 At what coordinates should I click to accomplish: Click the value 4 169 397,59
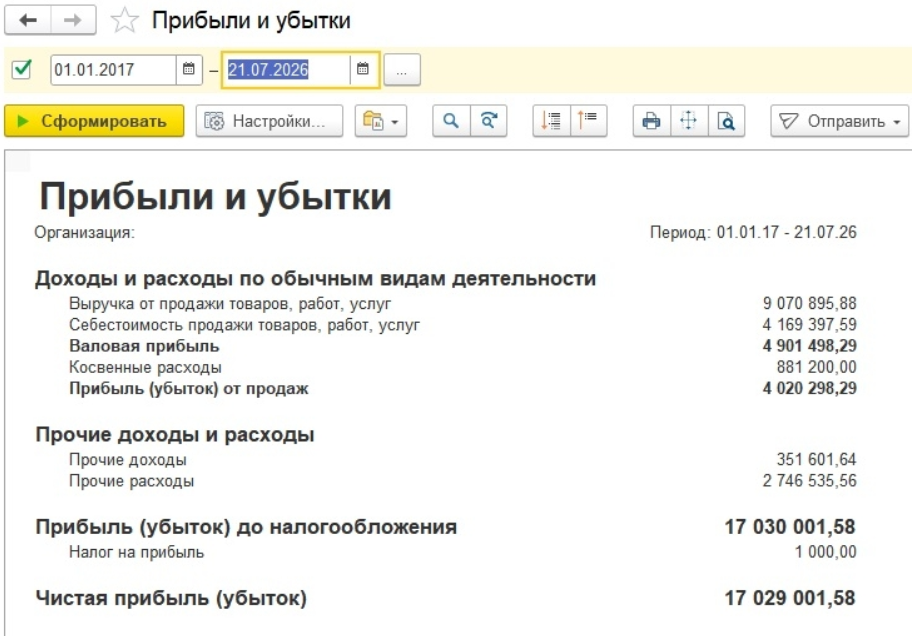coord(809,324)
